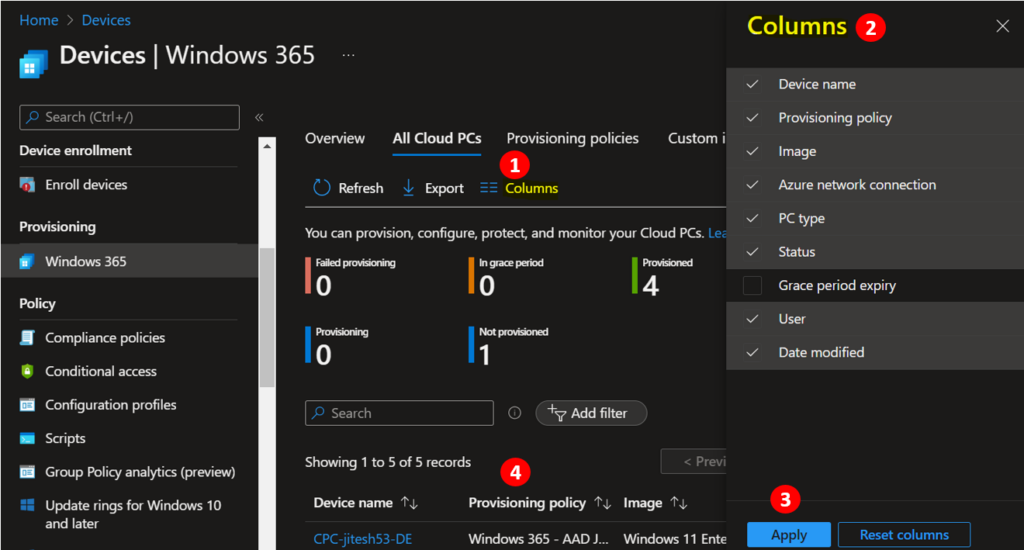
Task: Click the Not provisioned count tile
Action: pos(509,346)
